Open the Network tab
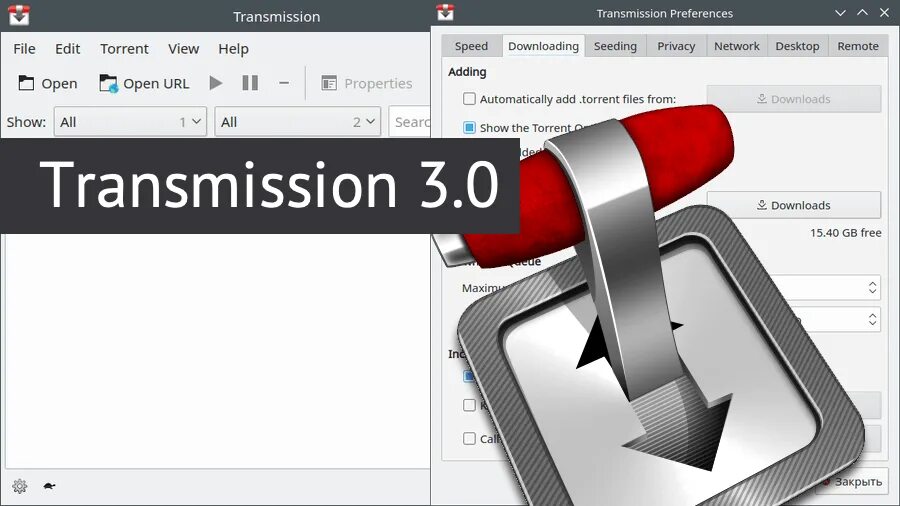Image resolution: width=900 pixels, height=506 pixels. [736, 46]
